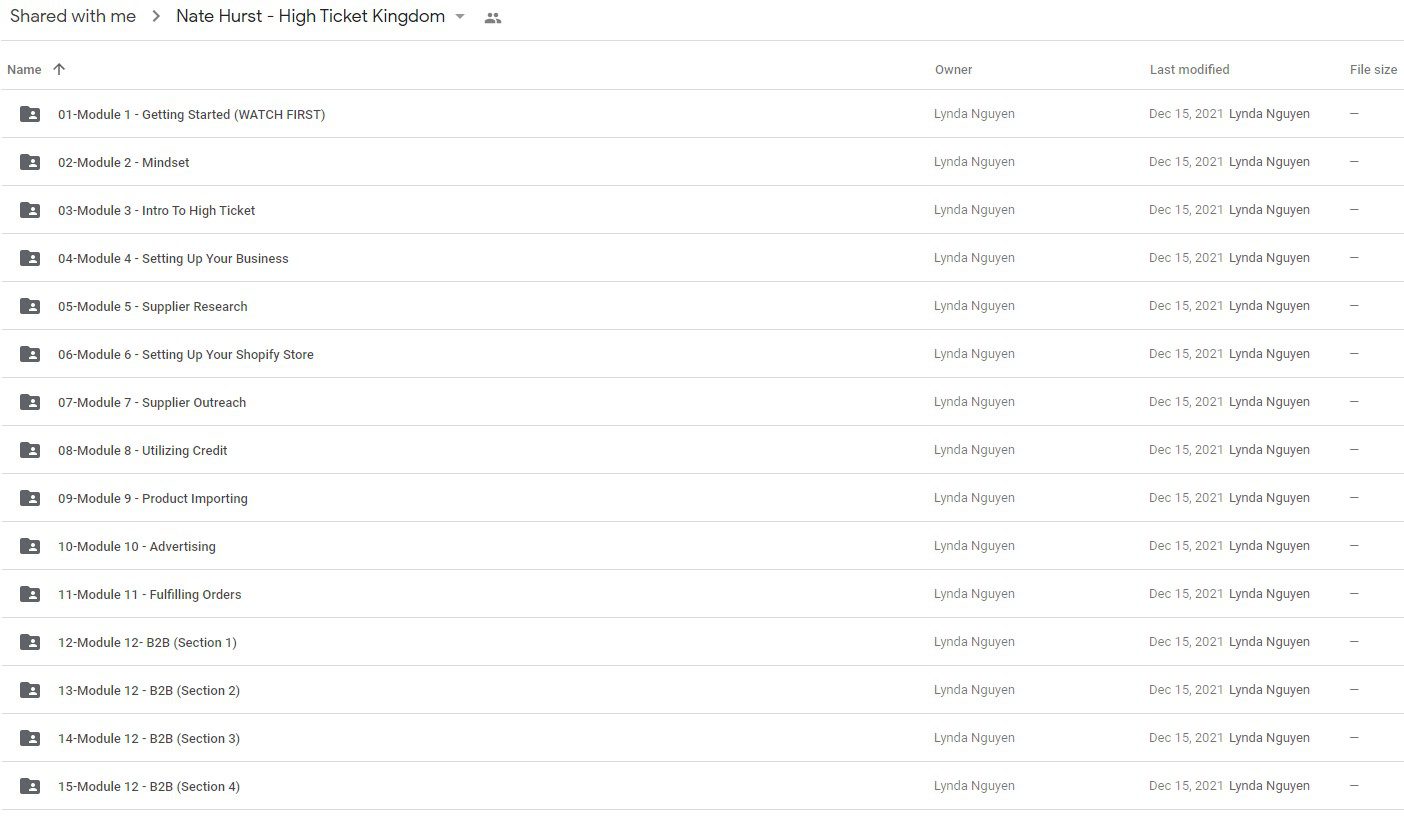
Task: Click folder icon for B2B Section 4
Action: pyautogui.click(x=30, y=786)
